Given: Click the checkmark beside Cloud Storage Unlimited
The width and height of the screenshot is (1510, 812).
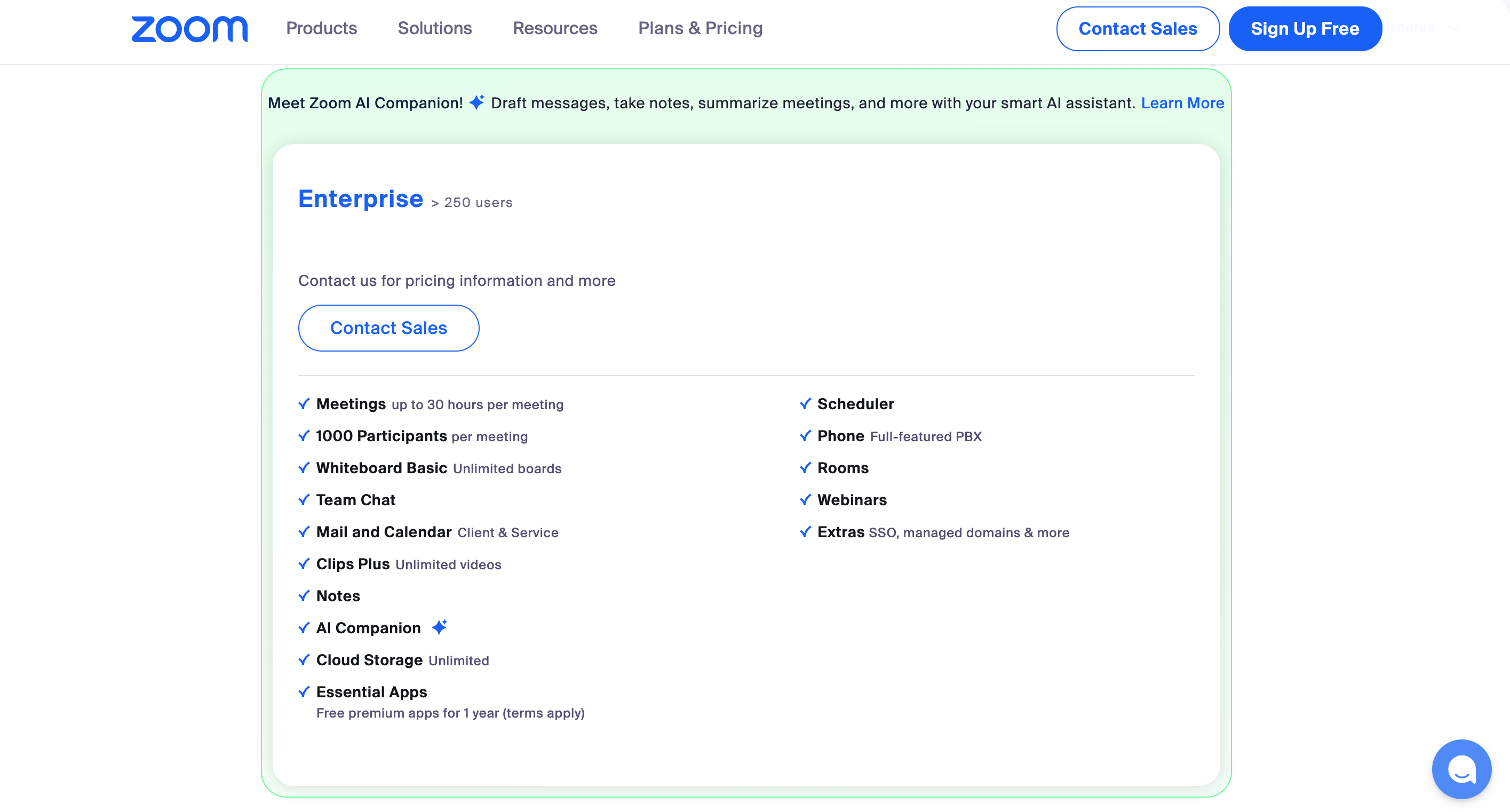Looking at the screenshot, I should 304,659.
